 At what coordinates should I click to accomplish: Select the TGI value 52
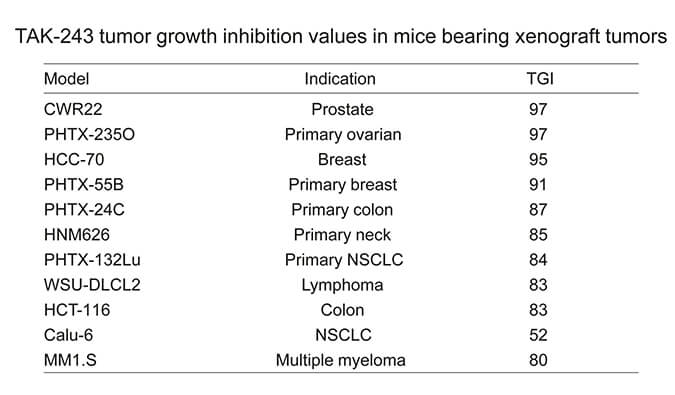[x=538, y=335]
